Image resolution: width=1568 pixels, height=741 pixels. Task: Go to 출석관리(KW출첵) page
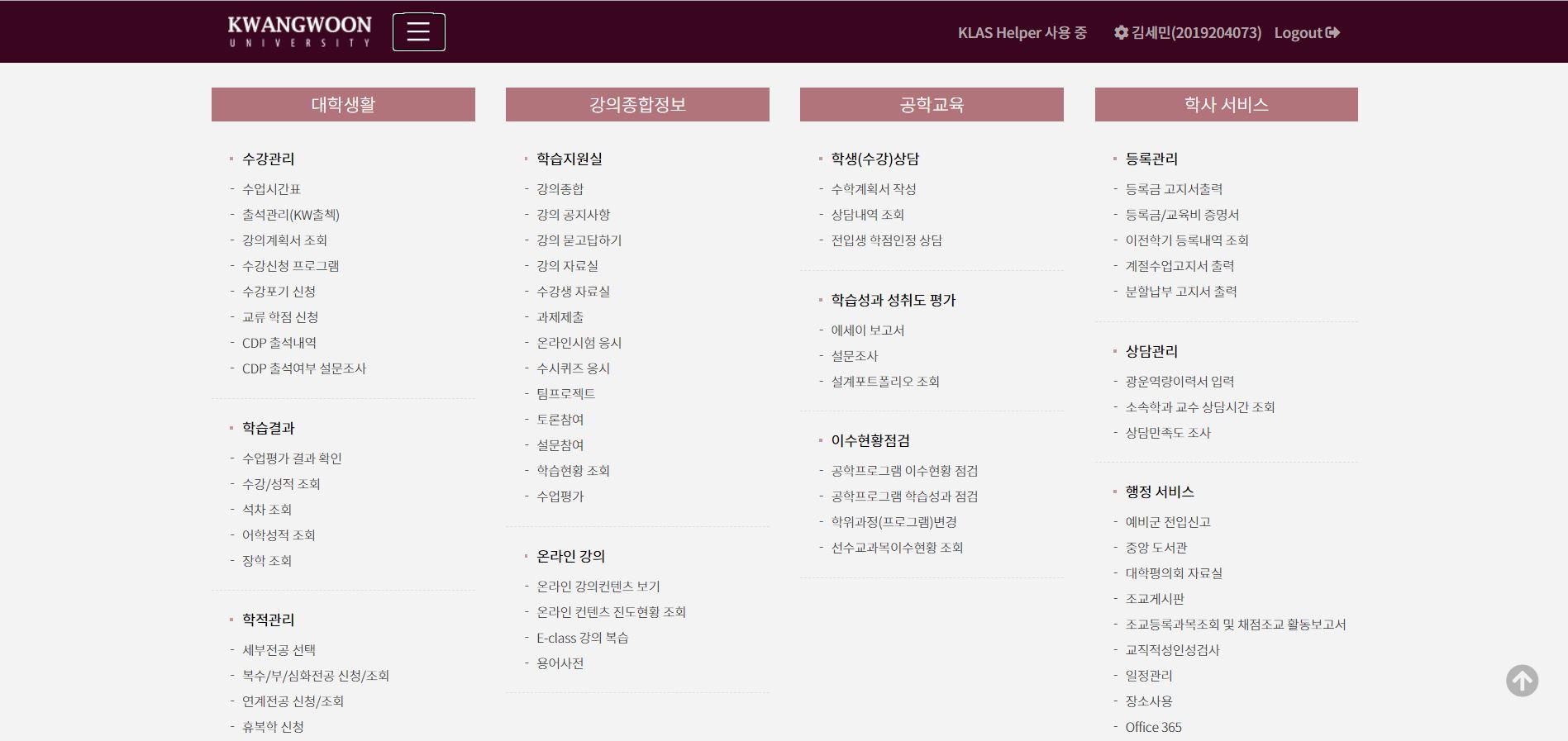click(x=290, y=215)
